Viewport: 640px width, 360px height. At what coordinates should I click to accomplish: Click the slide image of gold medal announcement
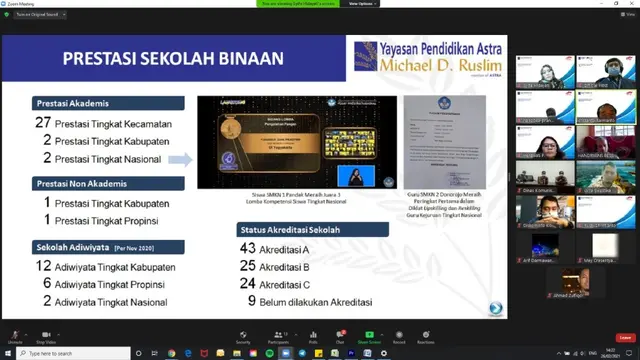[x=297, y=142]
